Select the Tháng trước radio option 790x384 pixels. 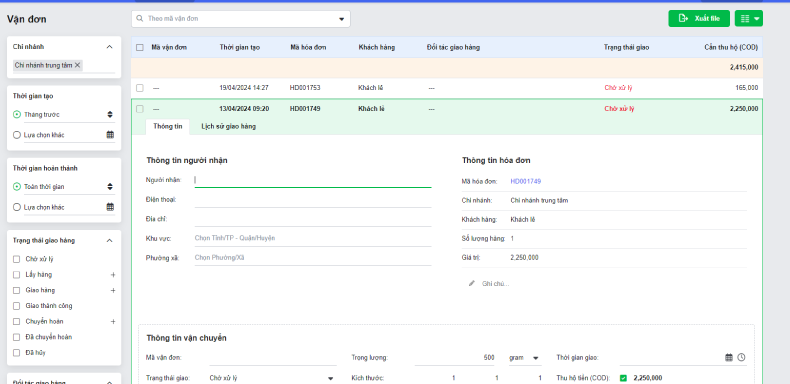tap(17, 114)
